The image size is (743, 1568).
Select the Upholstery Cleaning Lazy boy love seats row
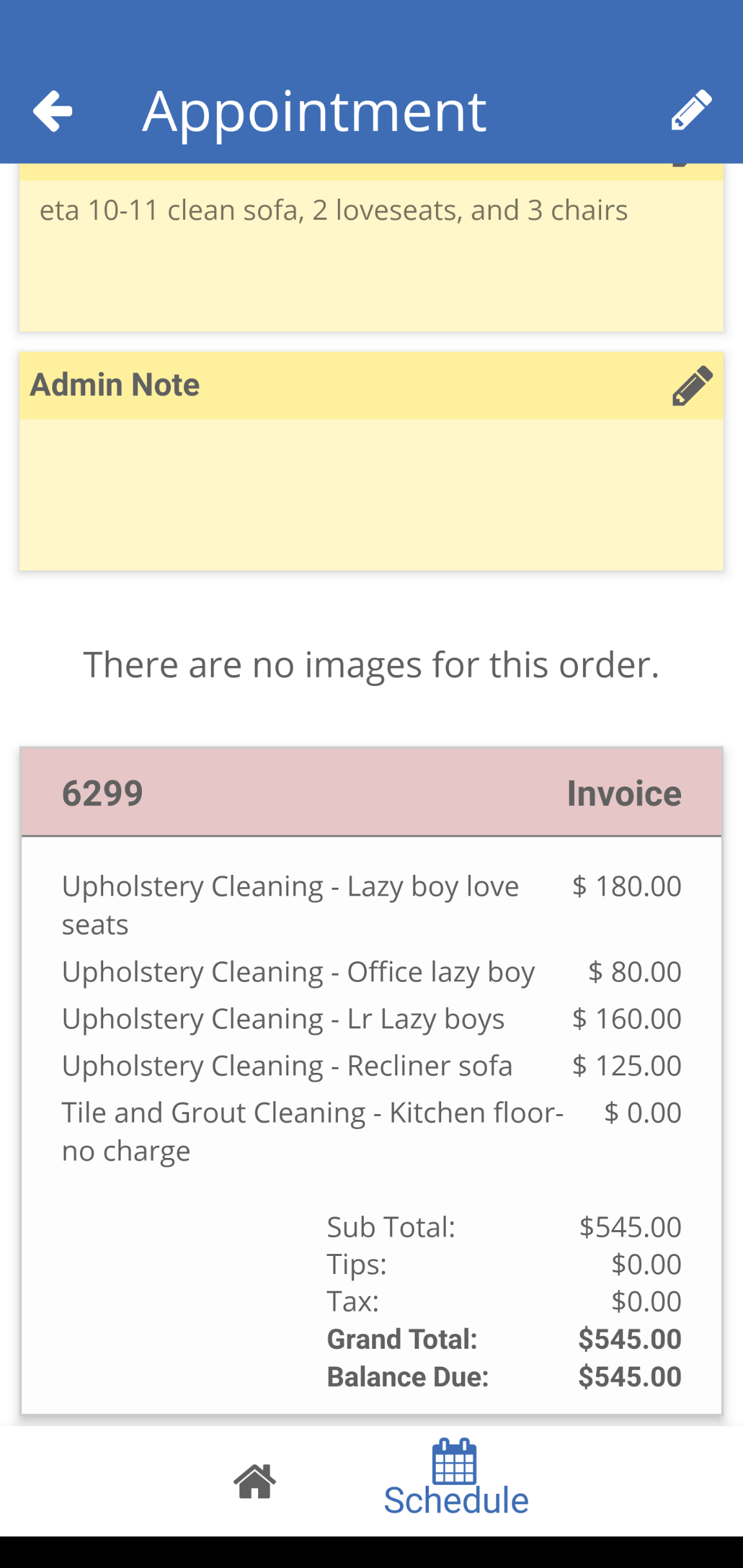[x=290, y=906]
